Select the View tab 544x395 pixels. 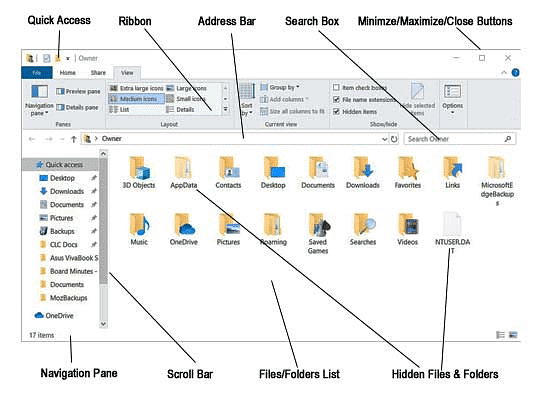pos(127,72)
